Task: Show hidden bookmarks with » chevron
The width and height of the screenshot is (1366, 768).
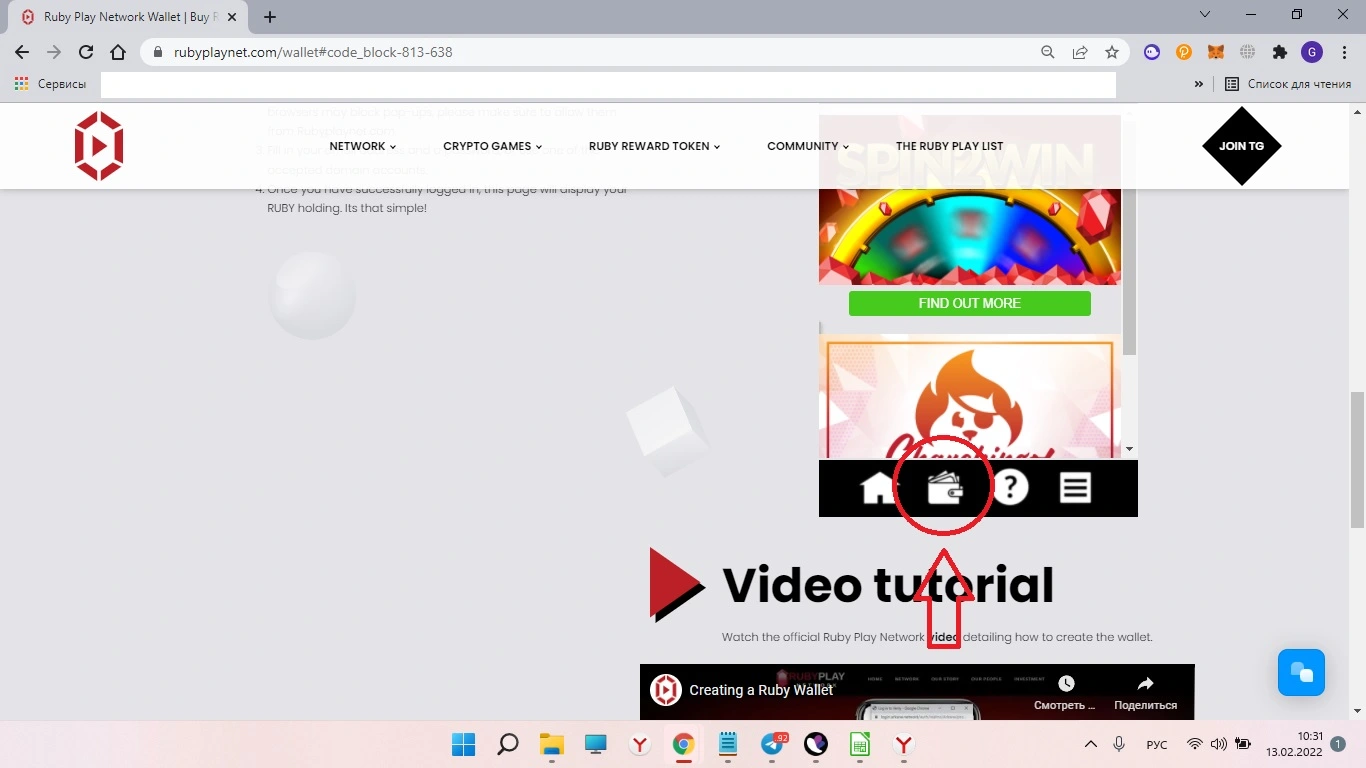Action: (1198, 84)
